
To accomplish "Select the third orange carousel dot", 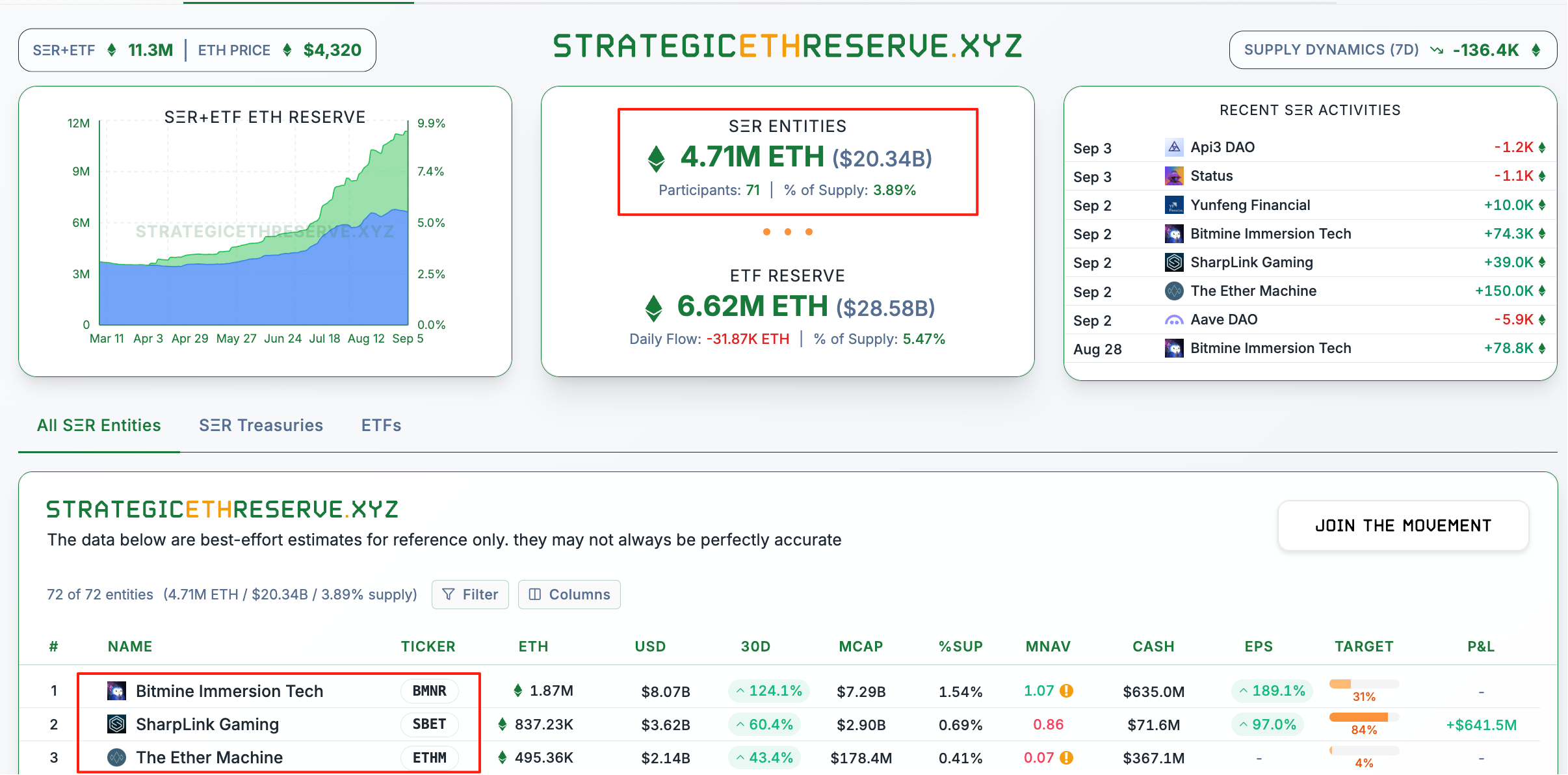I will [809, 232].
